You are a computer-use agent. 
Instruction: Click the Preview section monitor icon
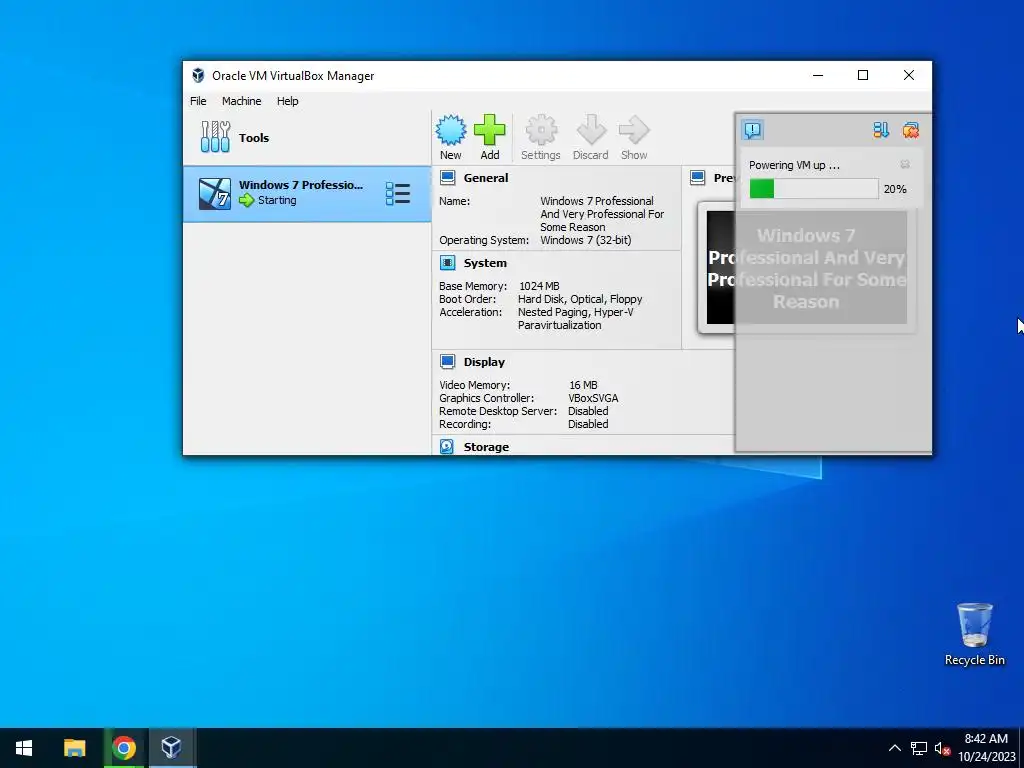click(697, 178)
